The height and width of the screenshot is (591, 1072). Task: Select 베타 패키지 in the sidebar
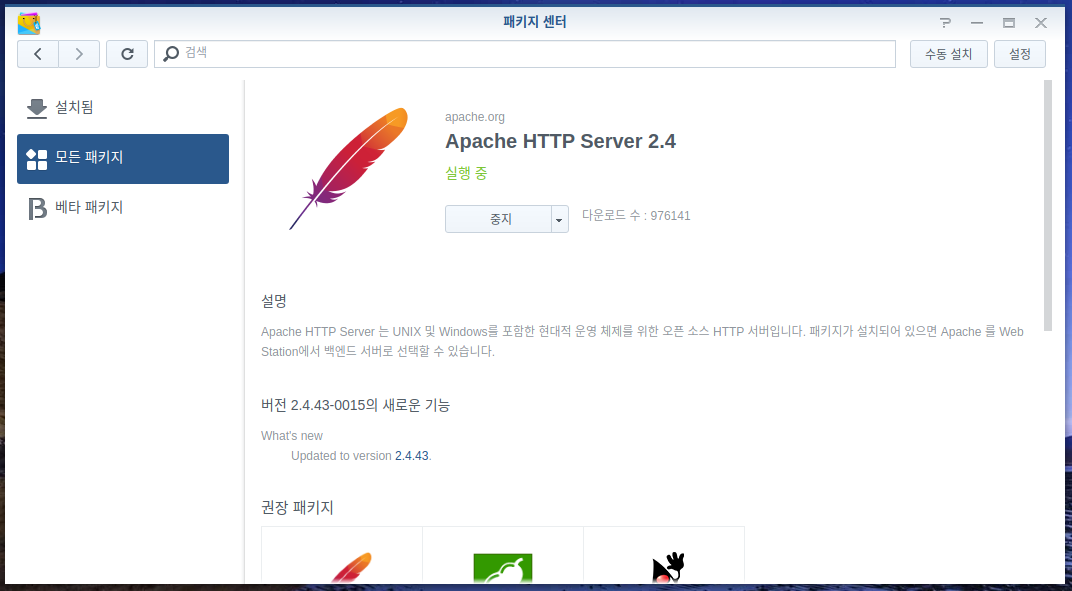click(123, 208)
